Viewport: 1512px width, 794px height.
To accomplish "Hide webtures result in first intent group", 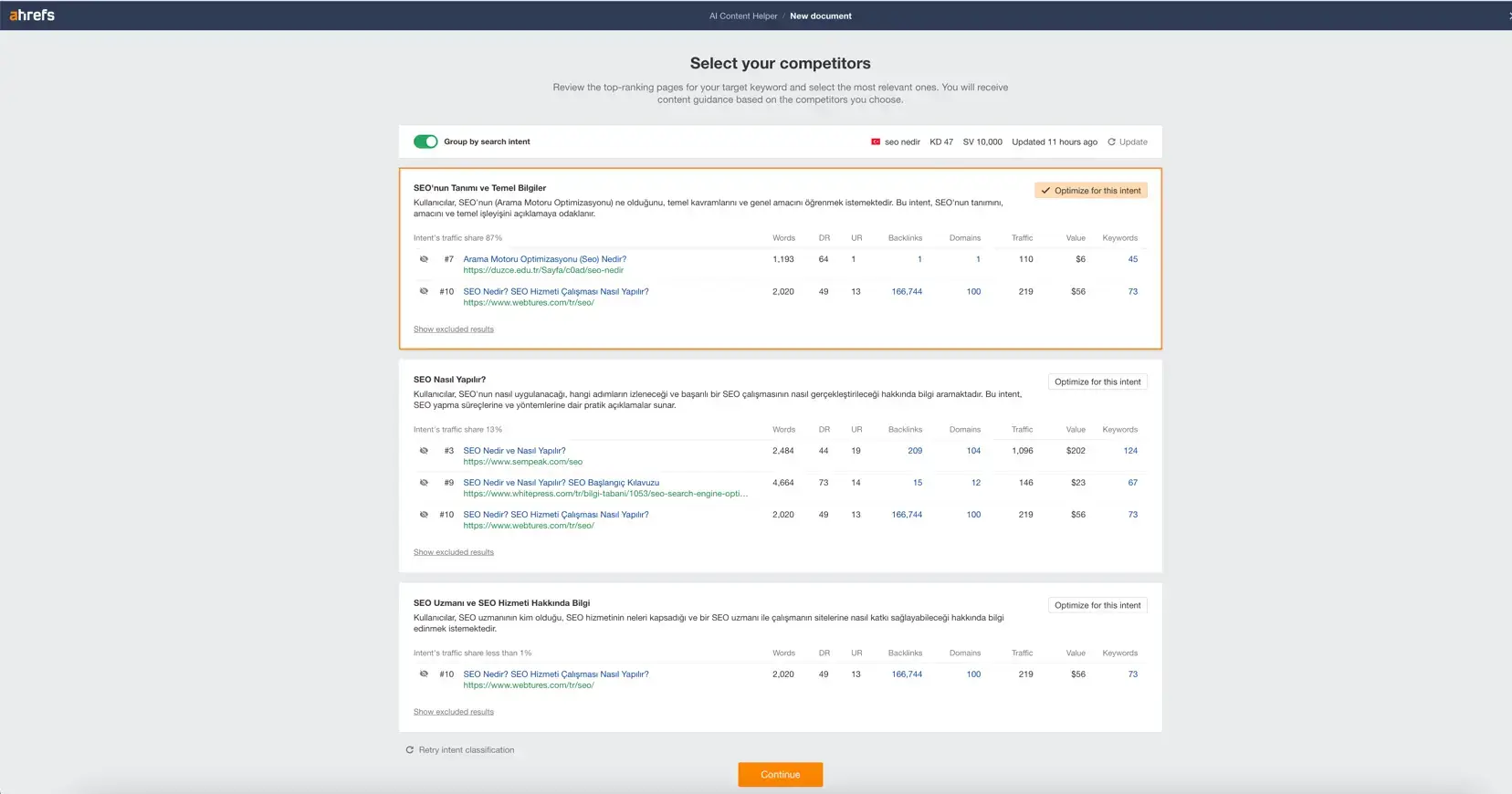I will coord(424,292).
